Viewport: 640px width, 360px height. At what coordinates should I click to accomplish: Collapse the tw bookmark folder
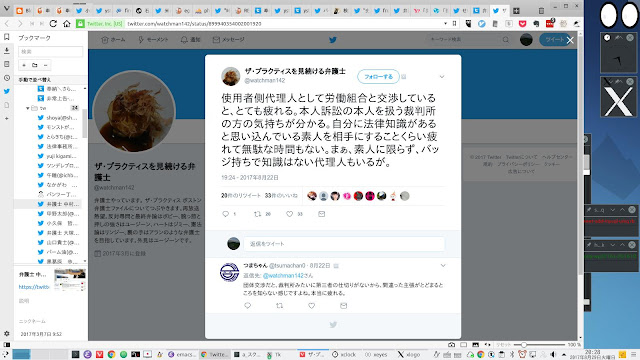pos(28,108)
